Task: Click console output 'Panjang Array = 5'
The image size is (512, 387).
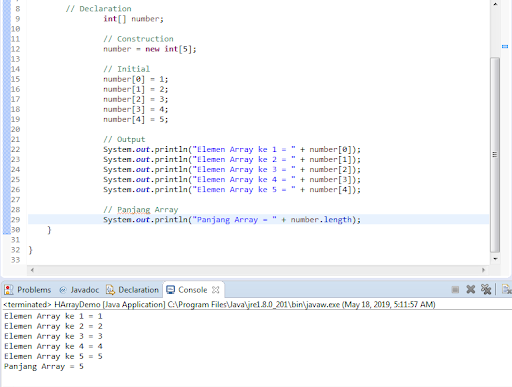Action: [44, 366]
